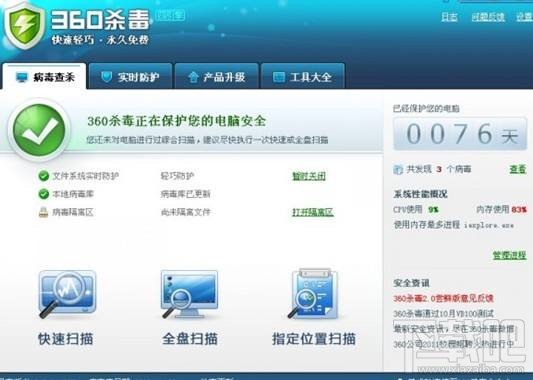Click the text 轻巧防护

pyautogui.click(x=177, y=176)
